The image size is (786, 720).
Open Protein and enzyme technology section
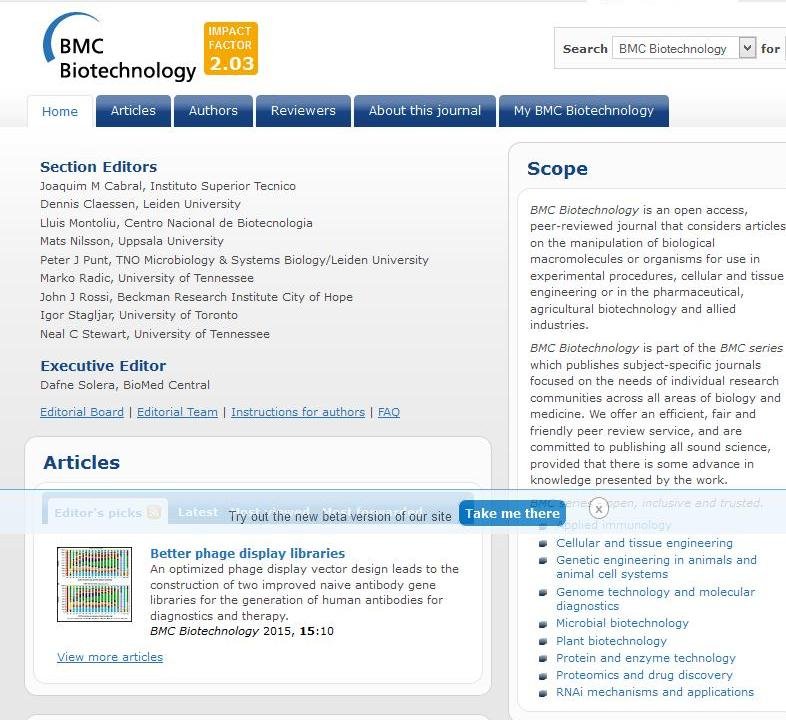pyautogui.click(x=646, y=658)
